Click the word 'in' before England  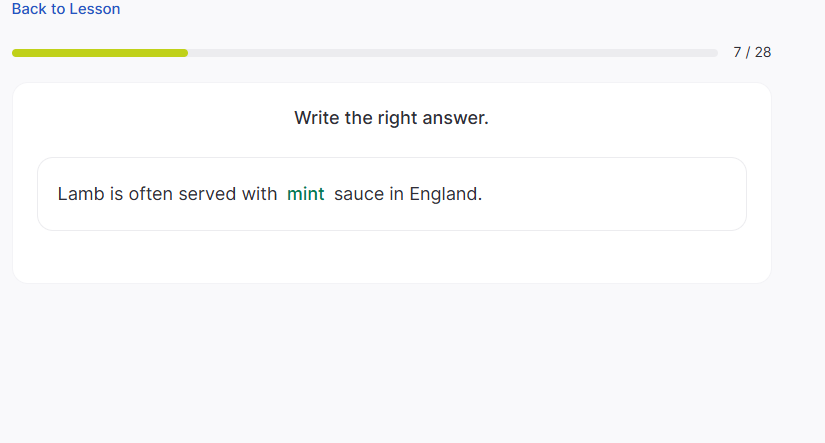pyautogui.click(x=397, y=194)
